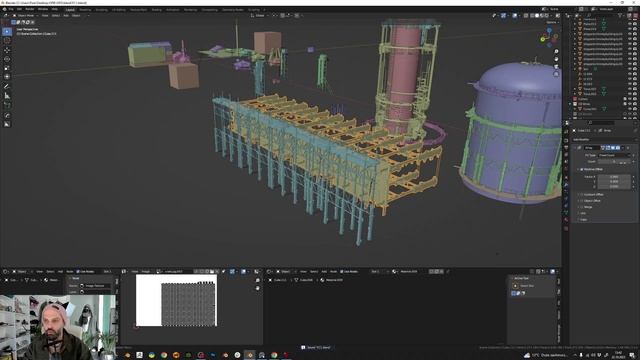The height and width of the screenshot is (360, 640).
Task: Click the Array modifier Count field
Action: (614, 162)
